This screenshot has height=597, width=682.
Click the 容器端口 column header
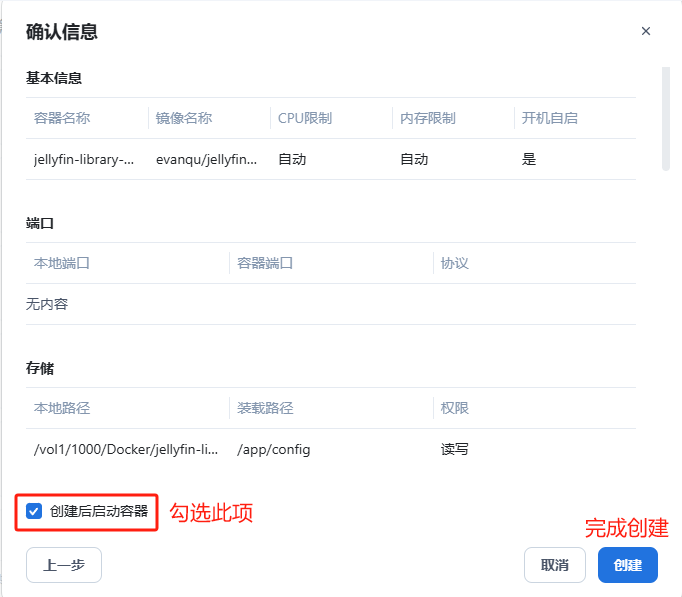click(265, 263)
